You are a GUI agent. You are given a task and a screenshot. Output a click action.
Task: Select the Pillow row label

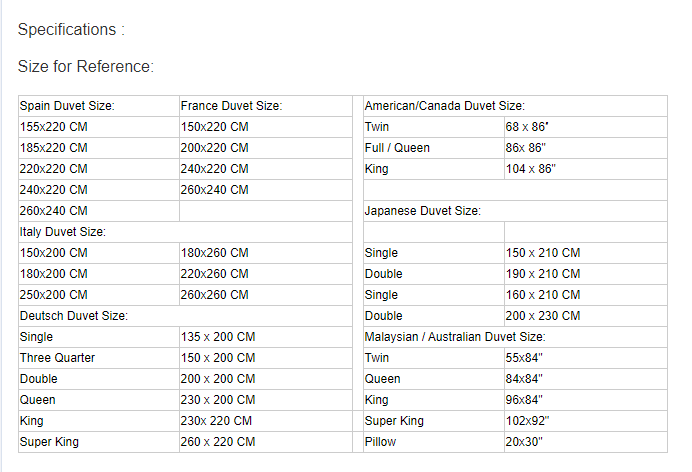click(x=381, y=442)
